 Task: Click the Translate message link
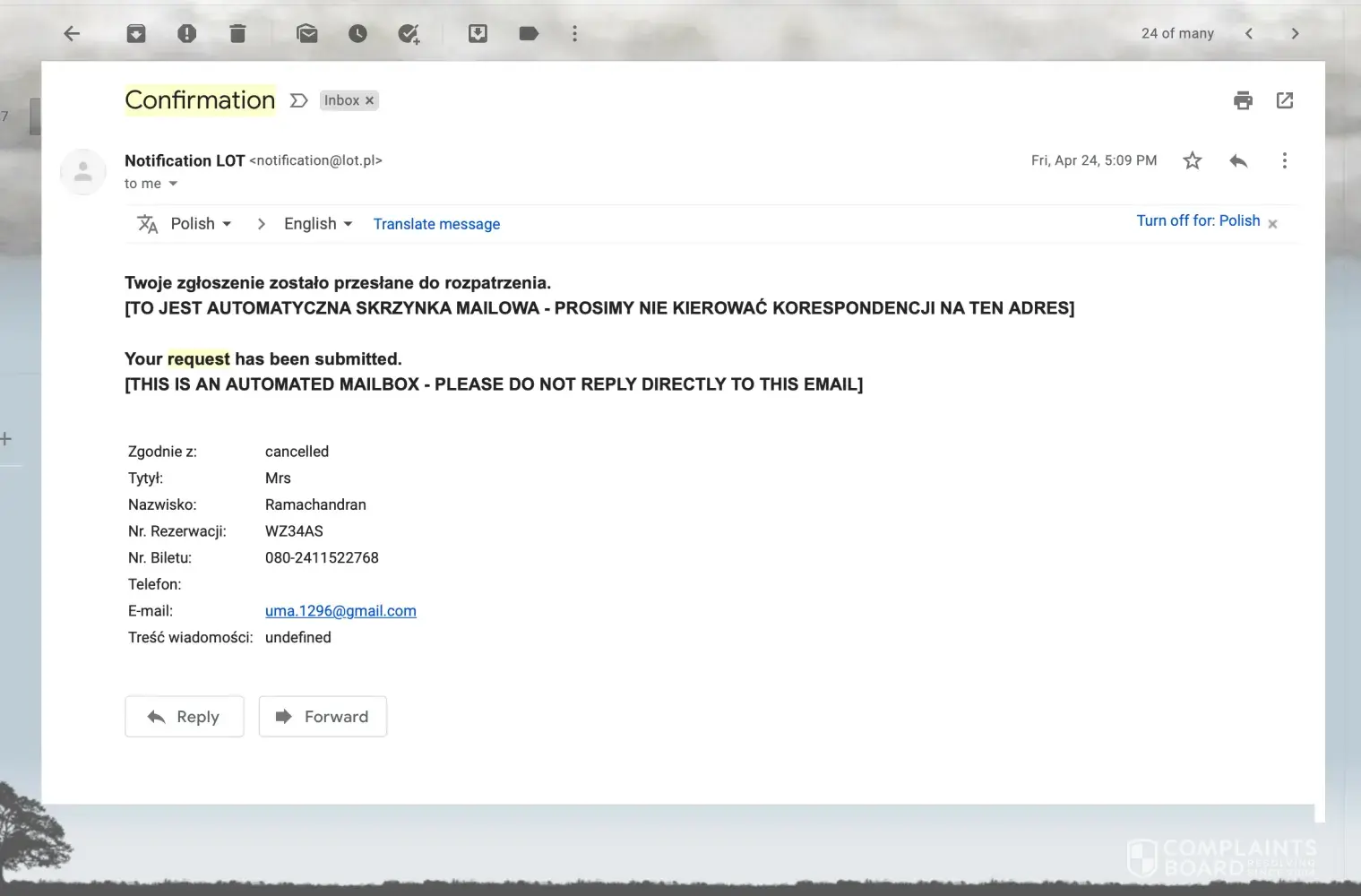click(x=436, y=224)
